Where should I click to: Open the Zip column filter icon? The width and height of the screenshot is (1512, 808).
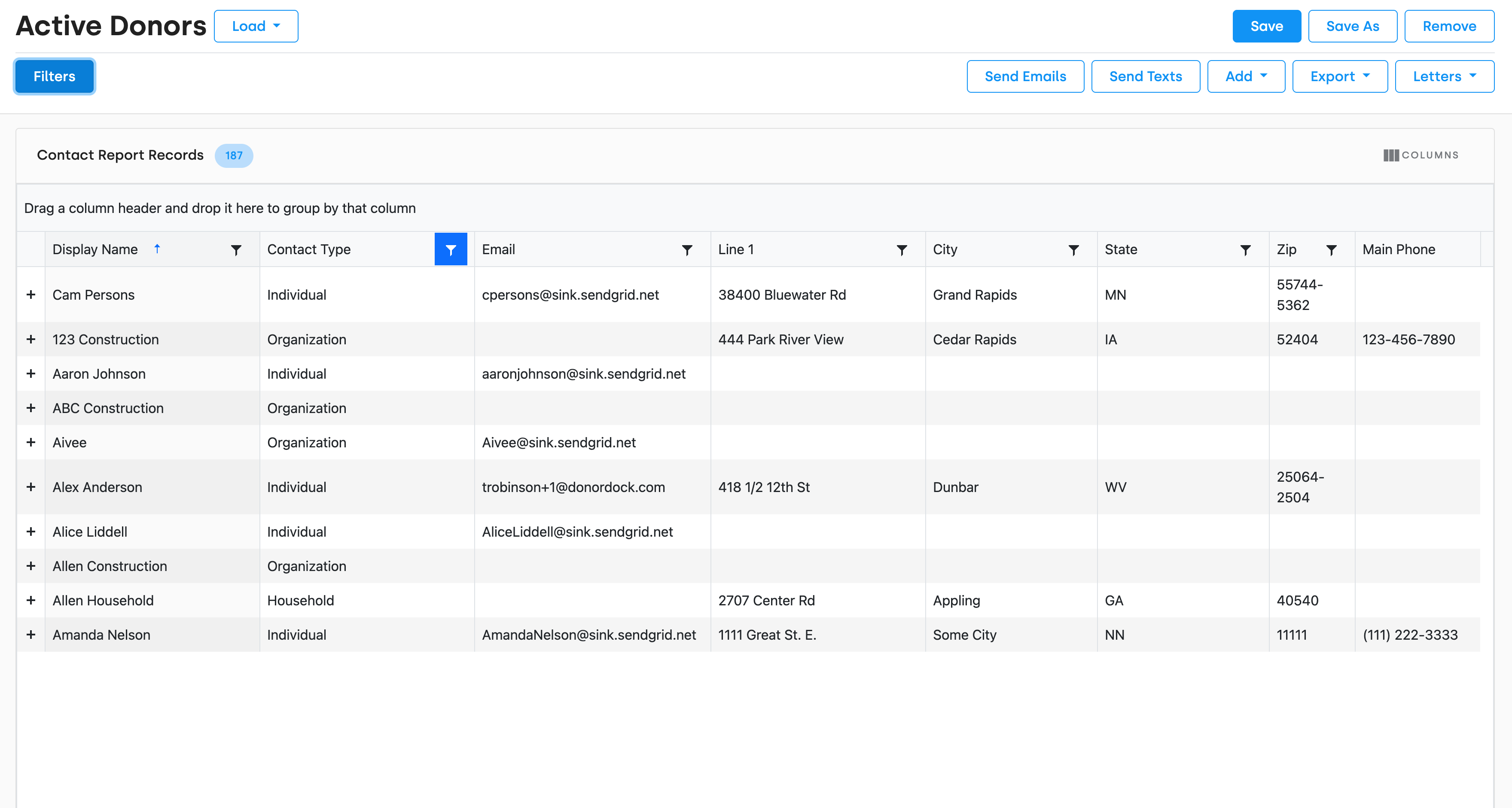coord(1331,250)
